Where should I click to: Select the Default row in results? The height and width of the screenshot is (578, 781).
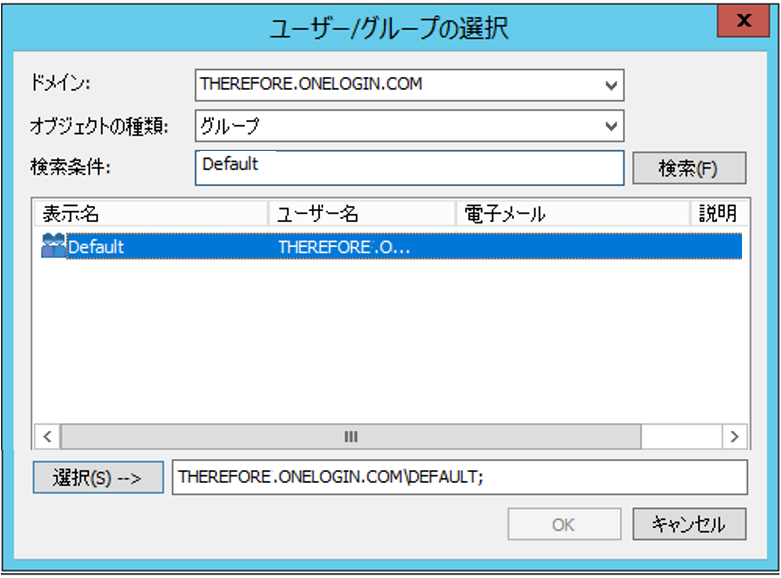[x=391, y=246]
